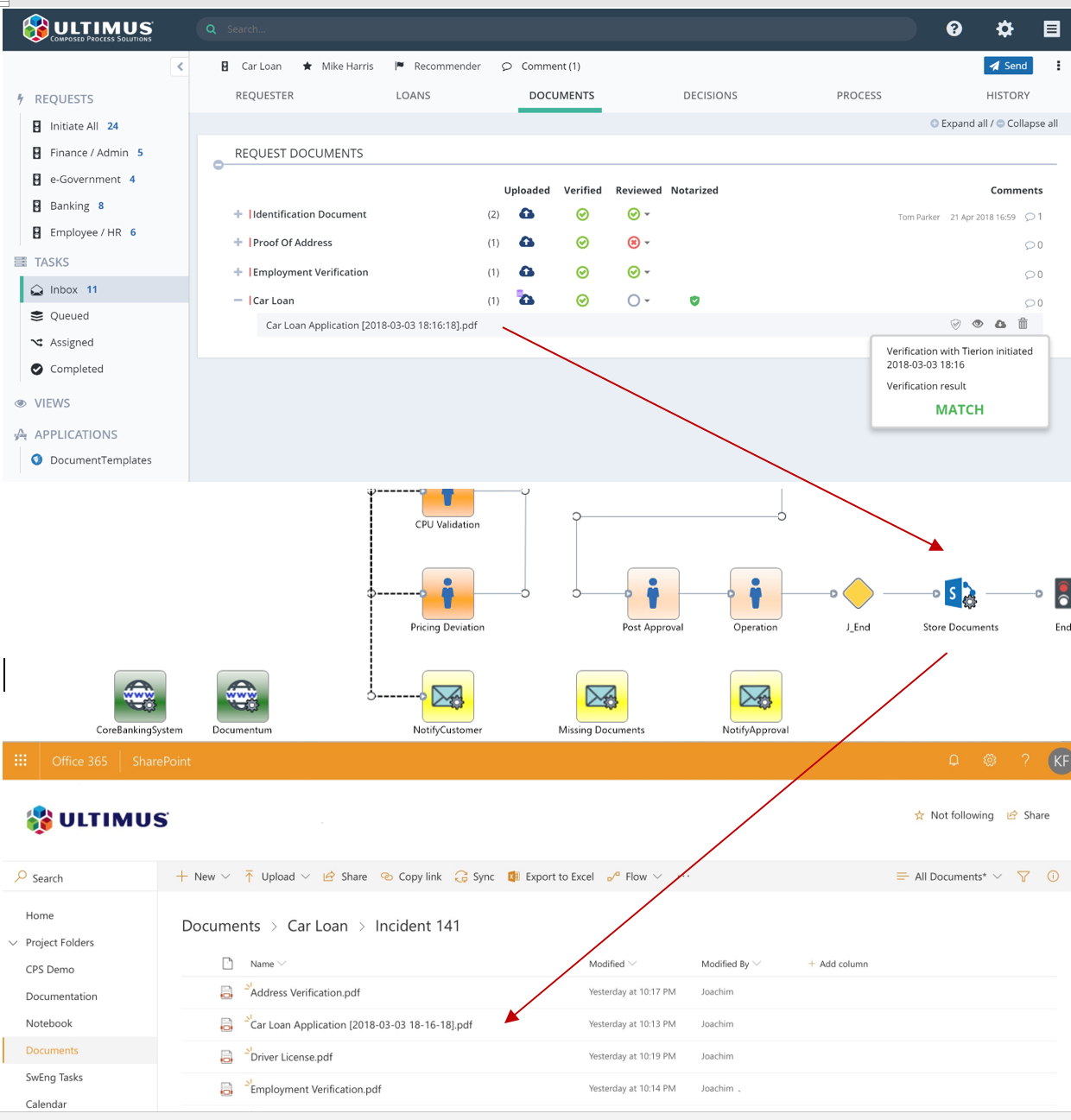Image resolution: width=1071 pixels, height=1120 pixels.
Task: Open the SharePoint filter funnel icon
Action: pyautogui.click(x=1023, y=876)
